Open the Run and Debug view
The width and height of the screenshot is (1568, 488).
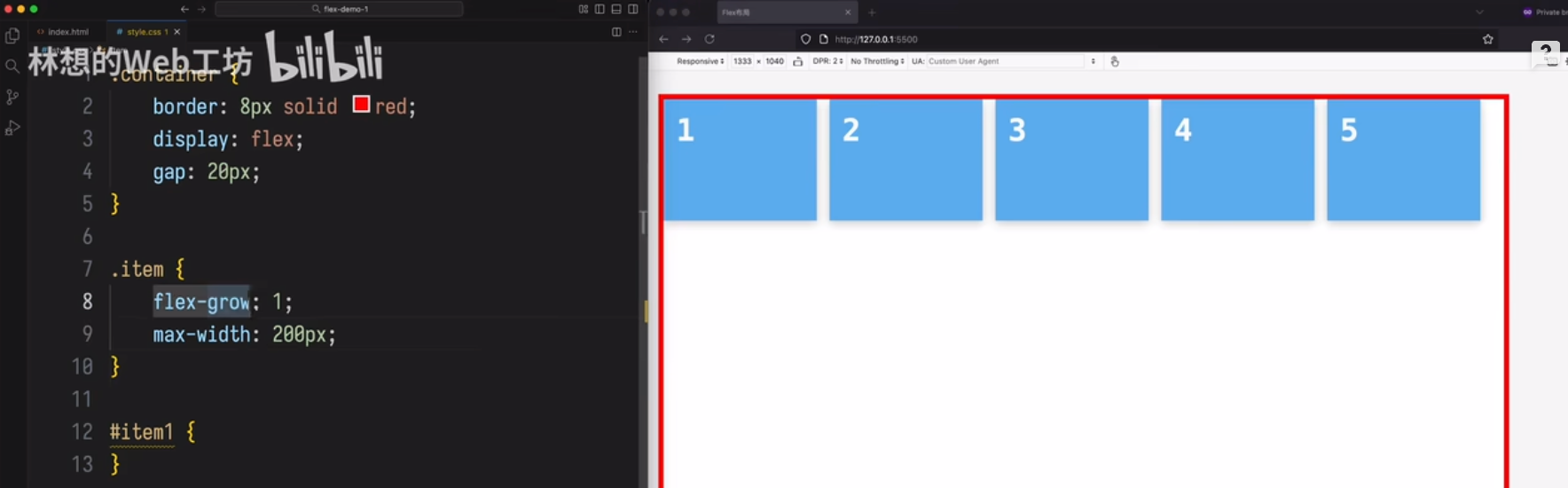tap(12, 128)
